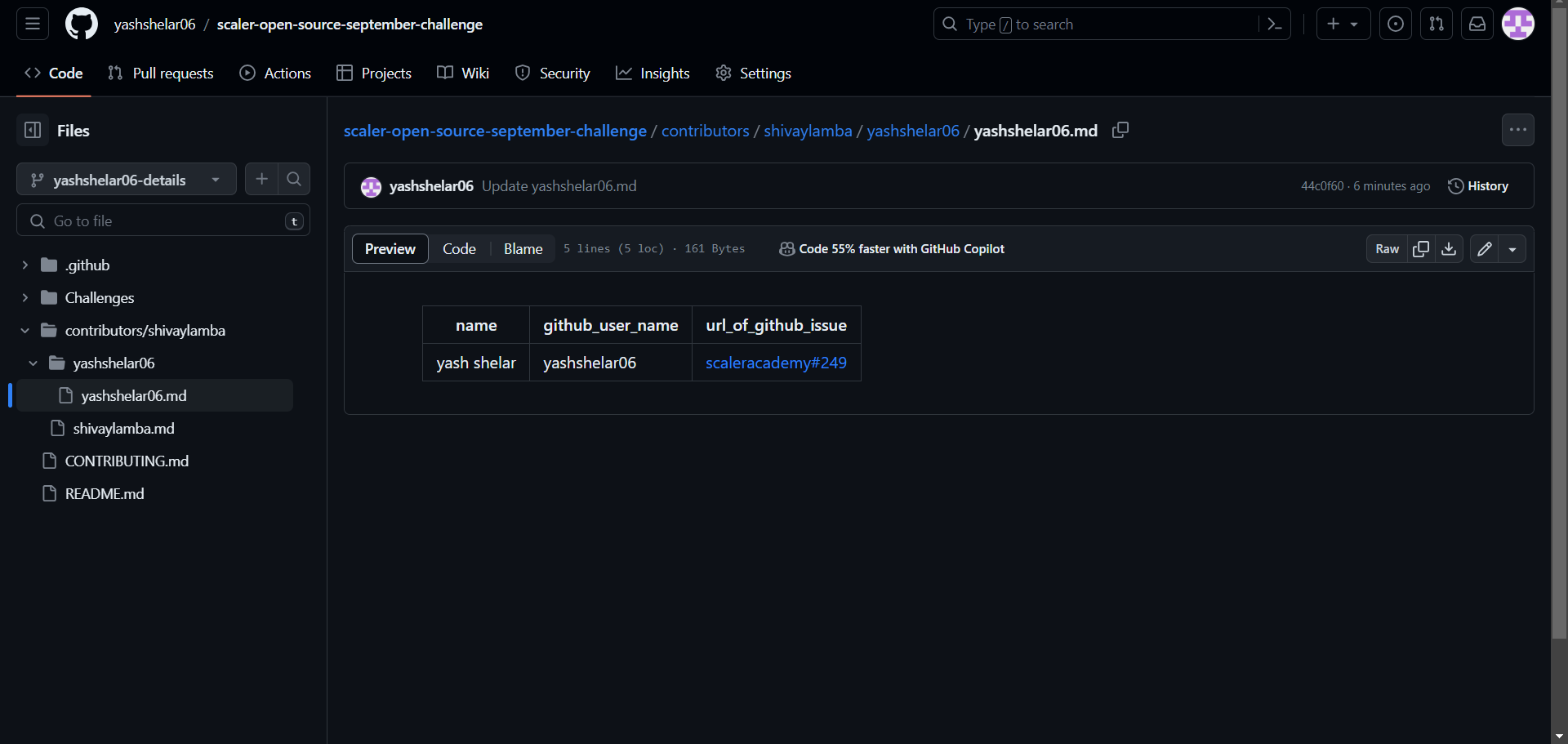Click the Go to file input field
1568x744 pixels.
click(x=163, y=221)
